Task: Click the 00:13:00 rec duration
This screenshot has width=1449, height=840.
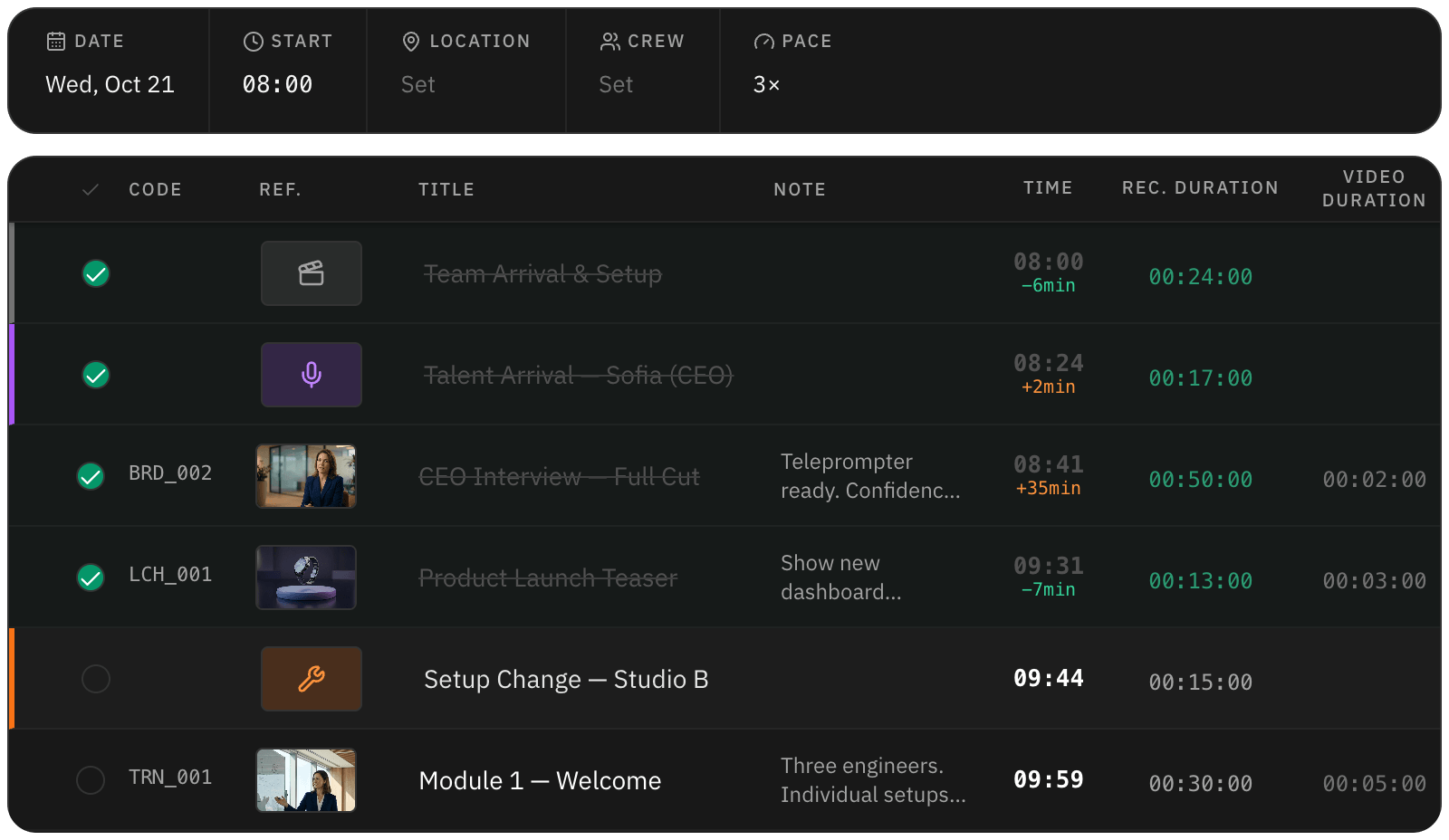Action: (x=1200, y=581)
